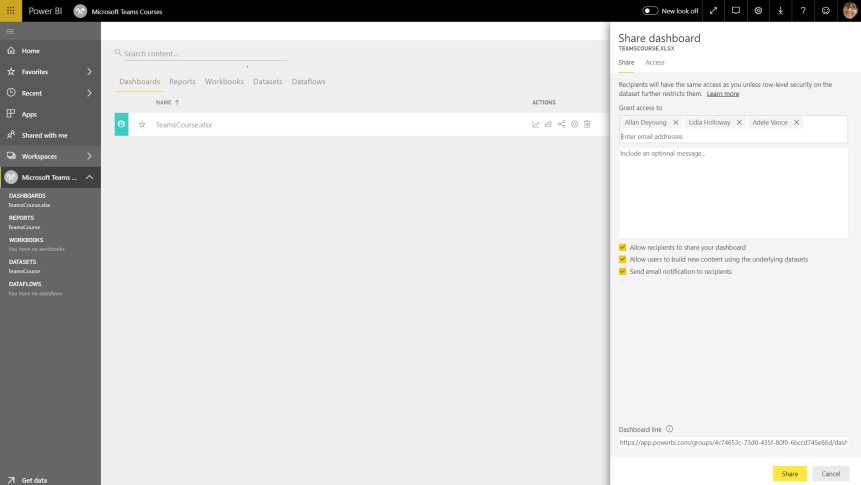Toggle the New look switch
The height and width of the screenshot is (485, 861).
(x=650, y=11)
